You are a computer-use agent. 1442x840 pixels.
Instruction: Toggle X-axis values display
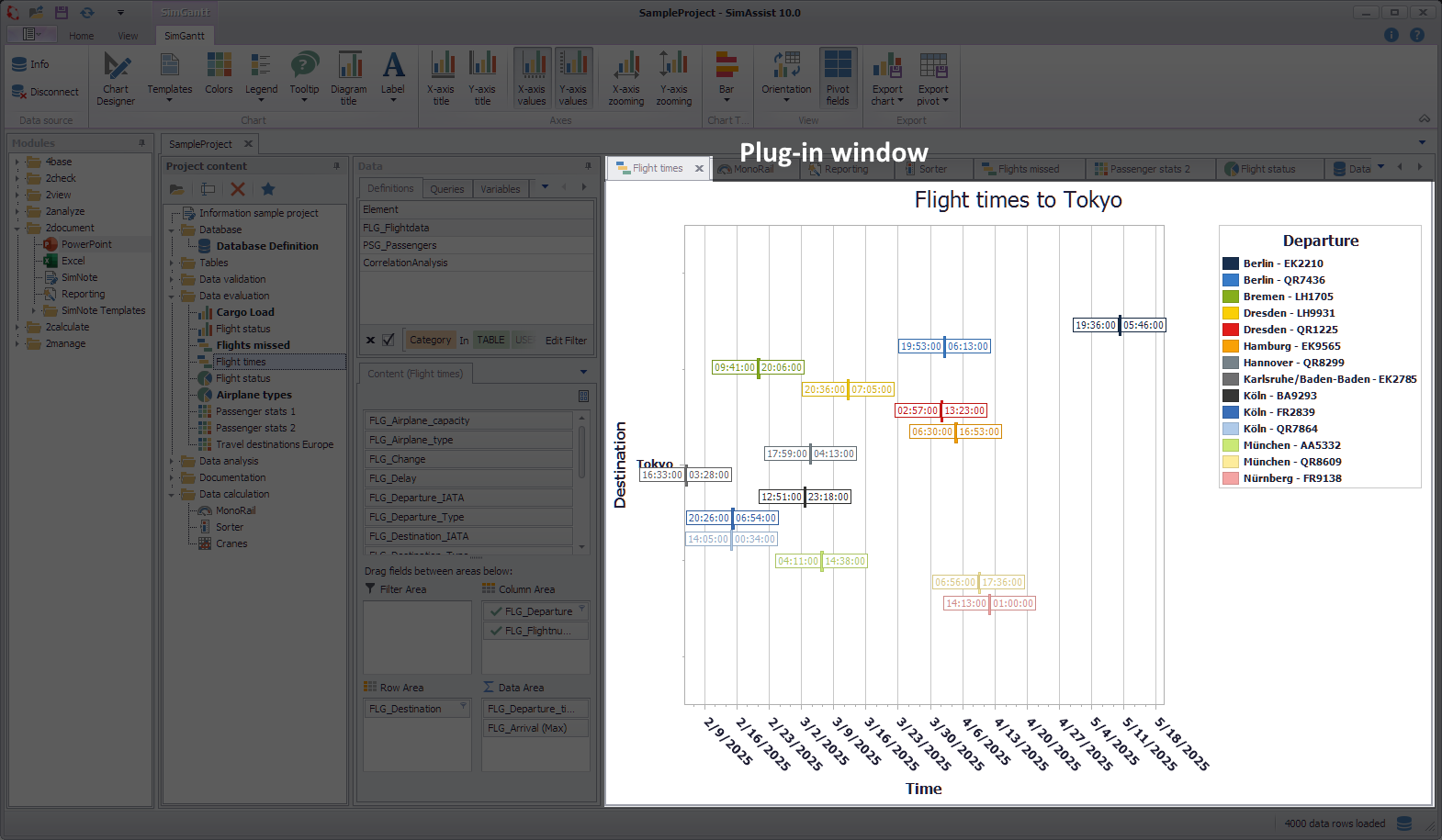532,77
